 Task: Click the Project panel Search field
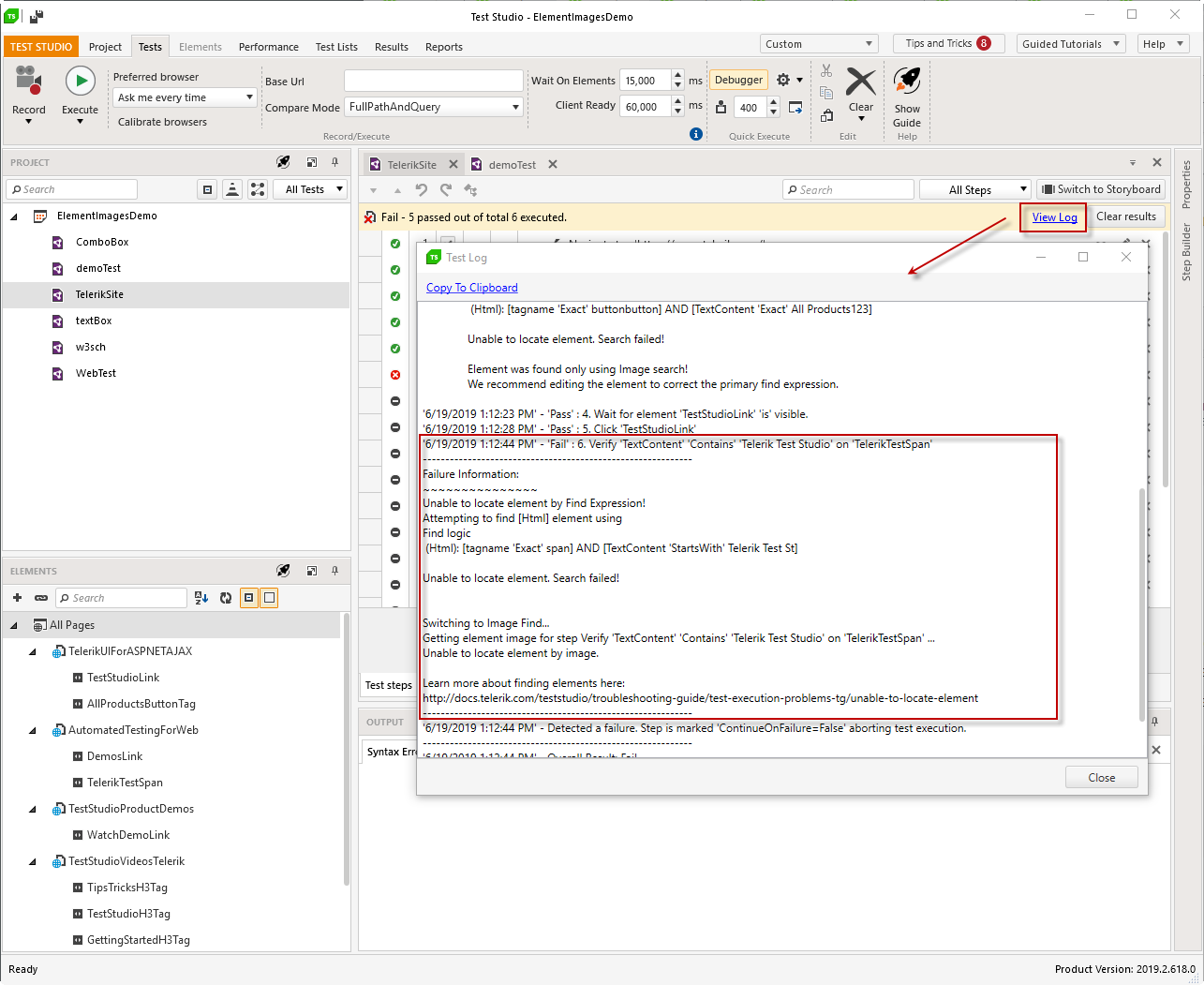pyautogui.click(x=72, y=189)
